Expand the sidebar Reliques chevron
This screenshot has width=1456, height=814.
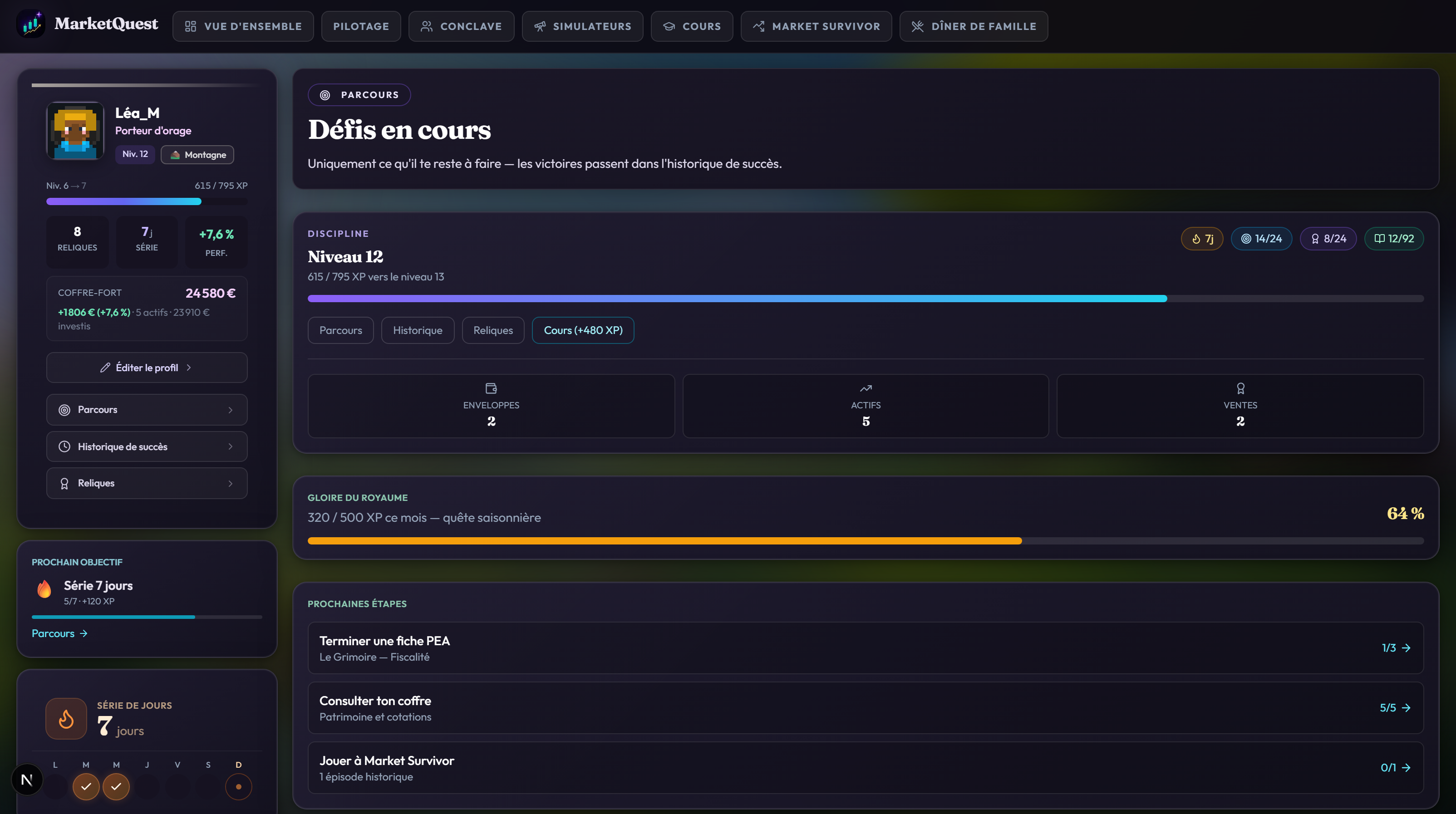pos(231,484)
